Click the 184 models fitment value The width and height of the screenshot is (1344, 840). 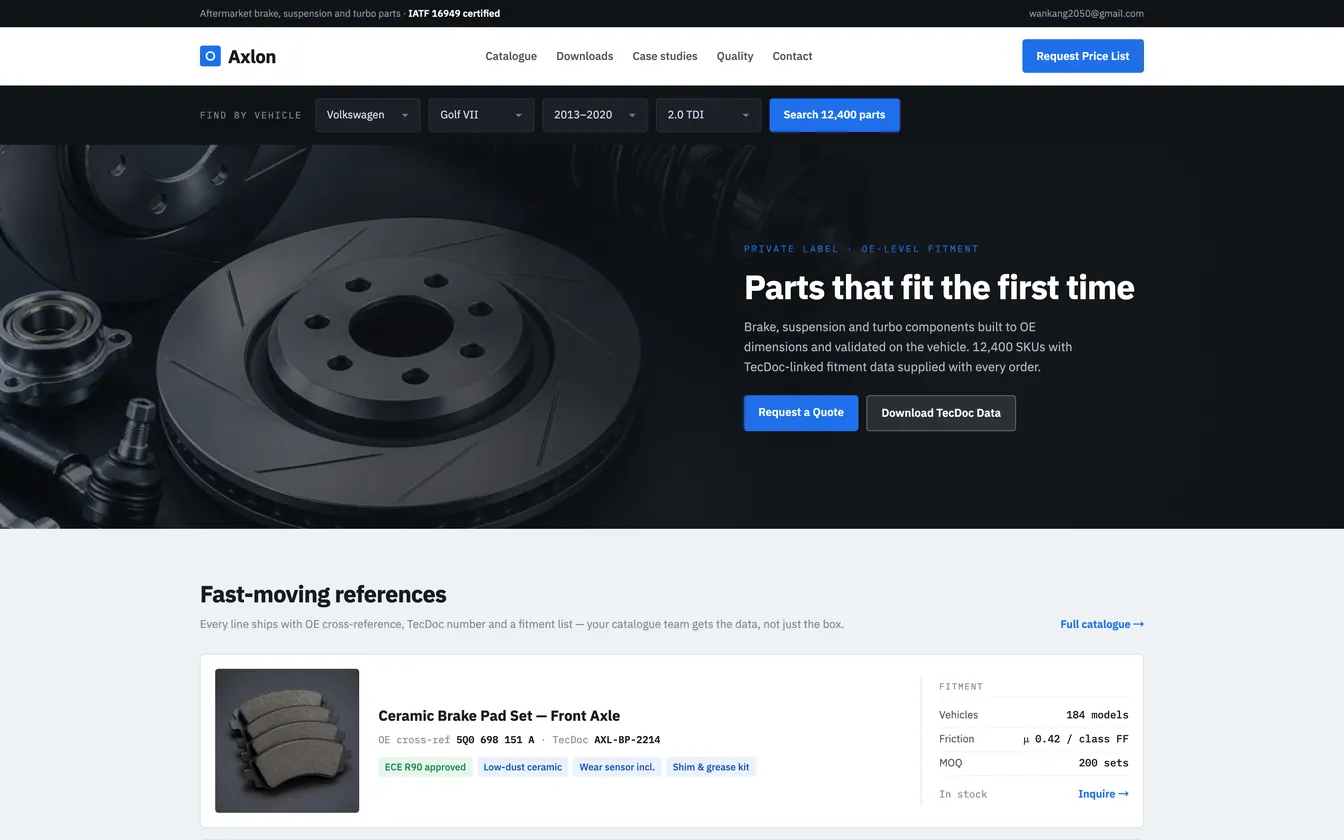tap(1097, 715)
